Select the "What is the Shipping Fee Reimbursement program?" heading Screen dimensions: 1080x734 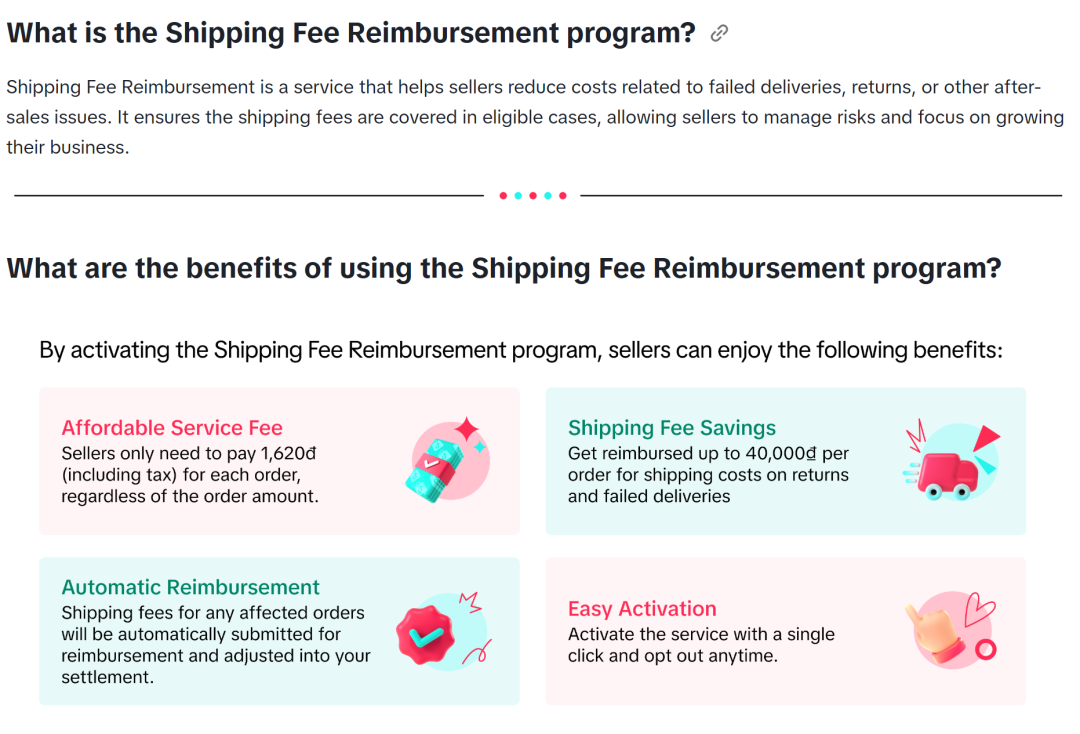[x=350, y=33]
